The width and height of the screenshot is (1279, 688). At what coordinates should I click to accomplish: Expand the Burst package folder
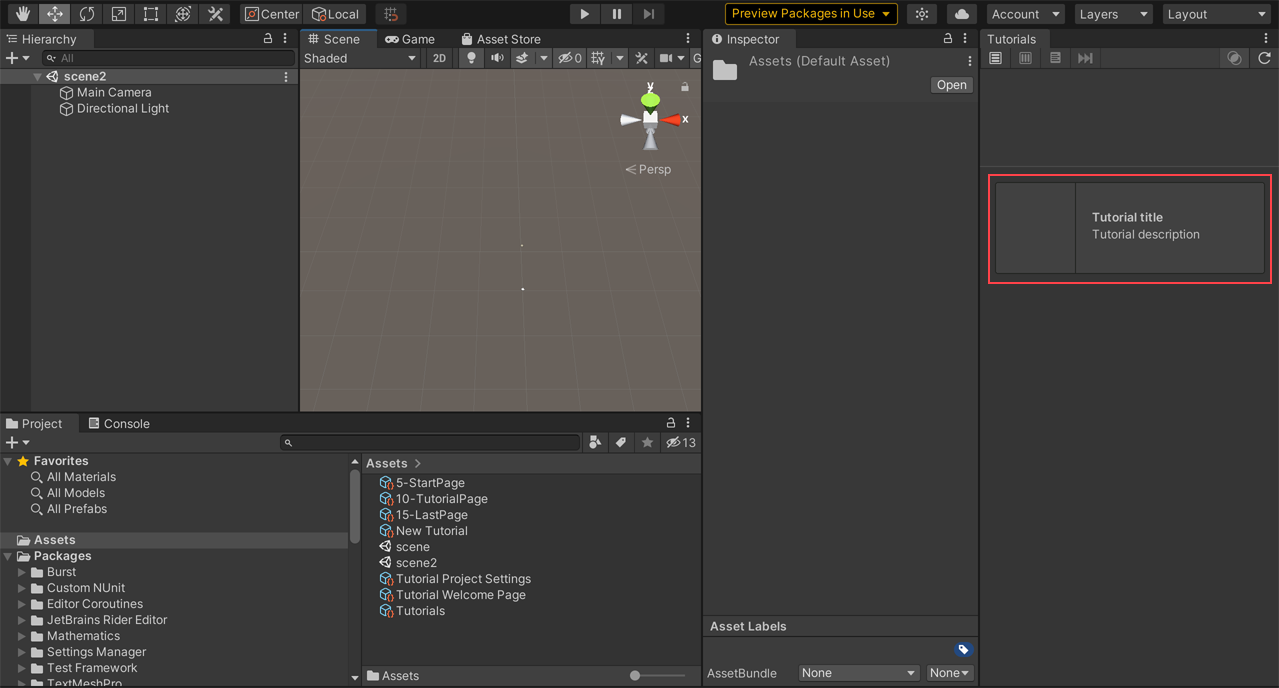[x=22, y=572]
